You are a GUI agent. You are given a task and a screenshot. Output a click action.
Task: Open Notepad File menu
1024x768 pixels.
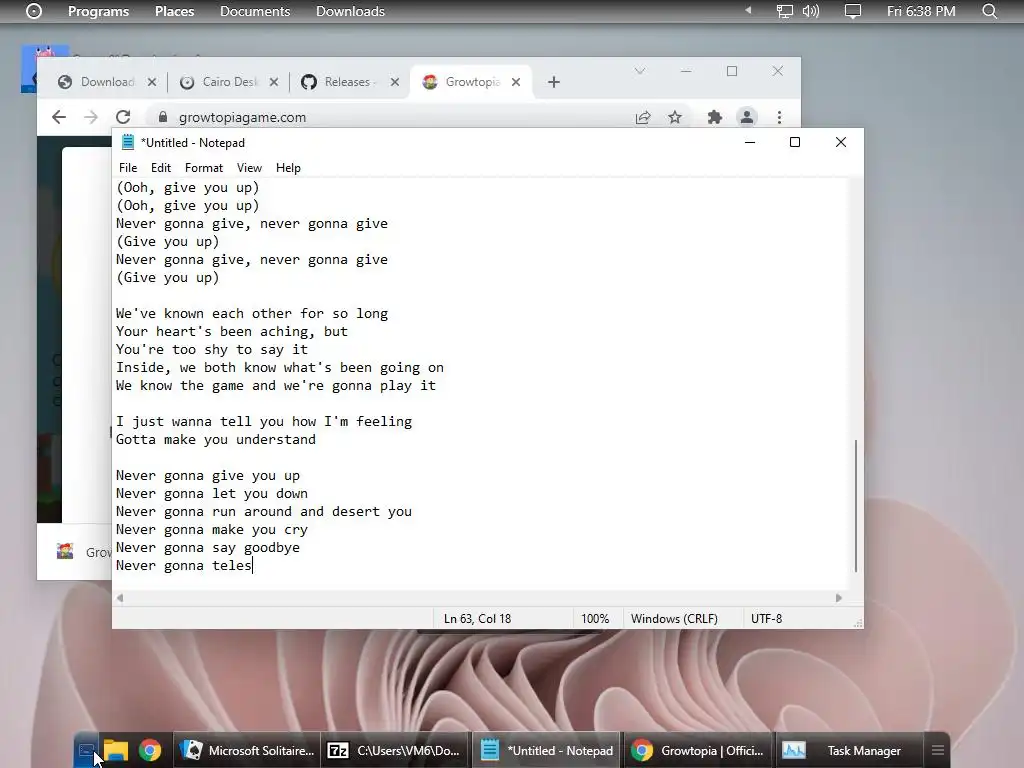point(128,168)
